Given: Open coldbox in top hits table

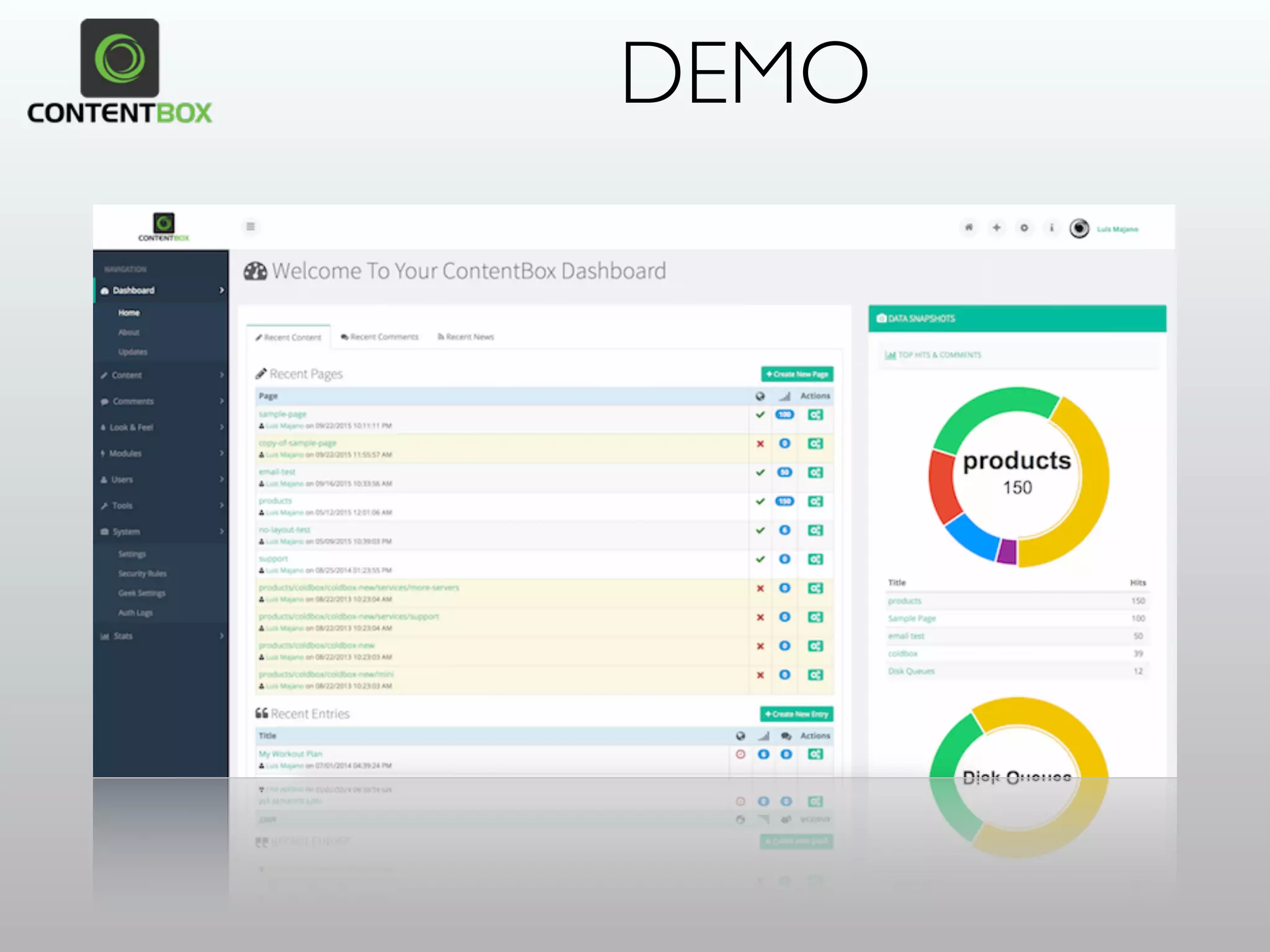Looking at the screenshot, I should coord(902,654).
